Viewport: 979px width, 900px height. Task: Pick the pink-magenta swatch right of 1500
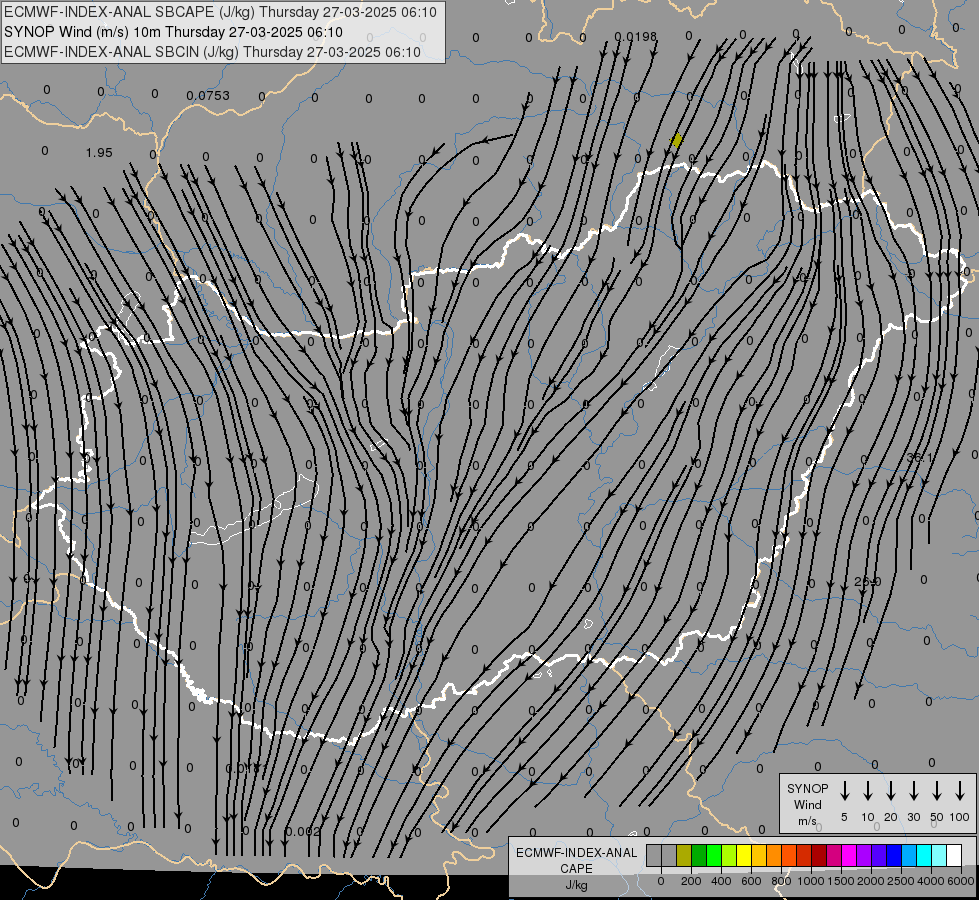[x=835, y=855]
